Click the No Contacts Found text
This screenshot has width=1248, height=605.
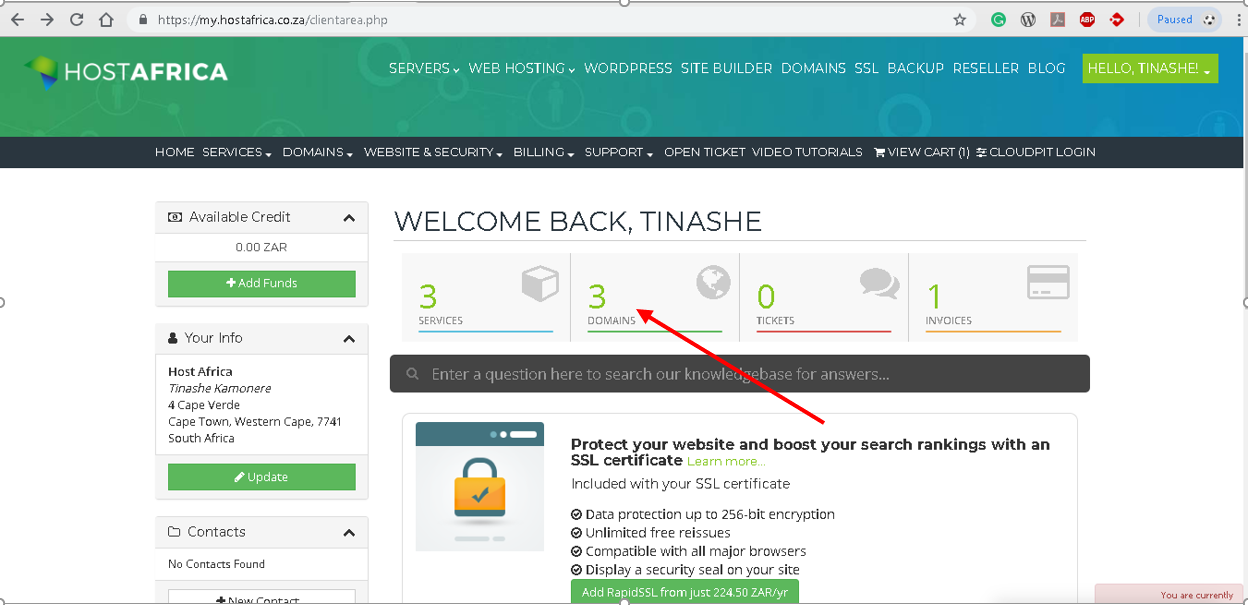(x=216, y=564)
